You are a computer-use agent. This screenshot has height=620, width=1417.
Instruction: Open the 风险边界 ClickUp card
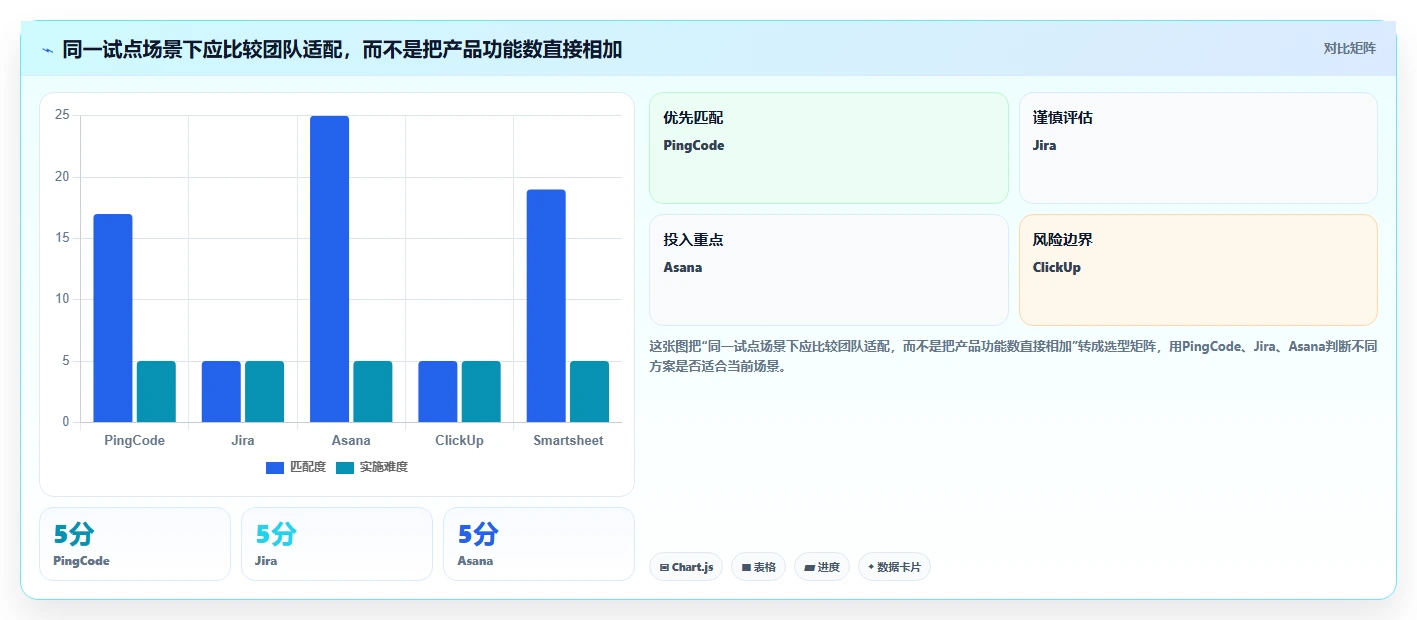(1198, 270)
